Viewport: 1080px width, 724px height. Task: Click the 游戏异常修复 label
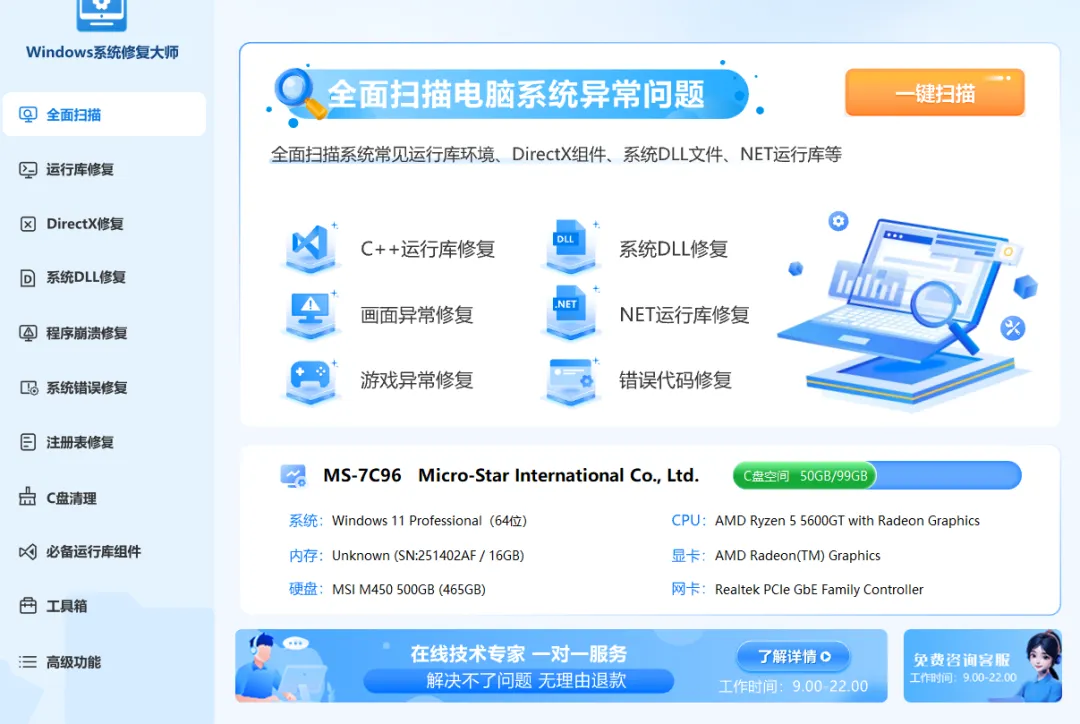(417, 380)
